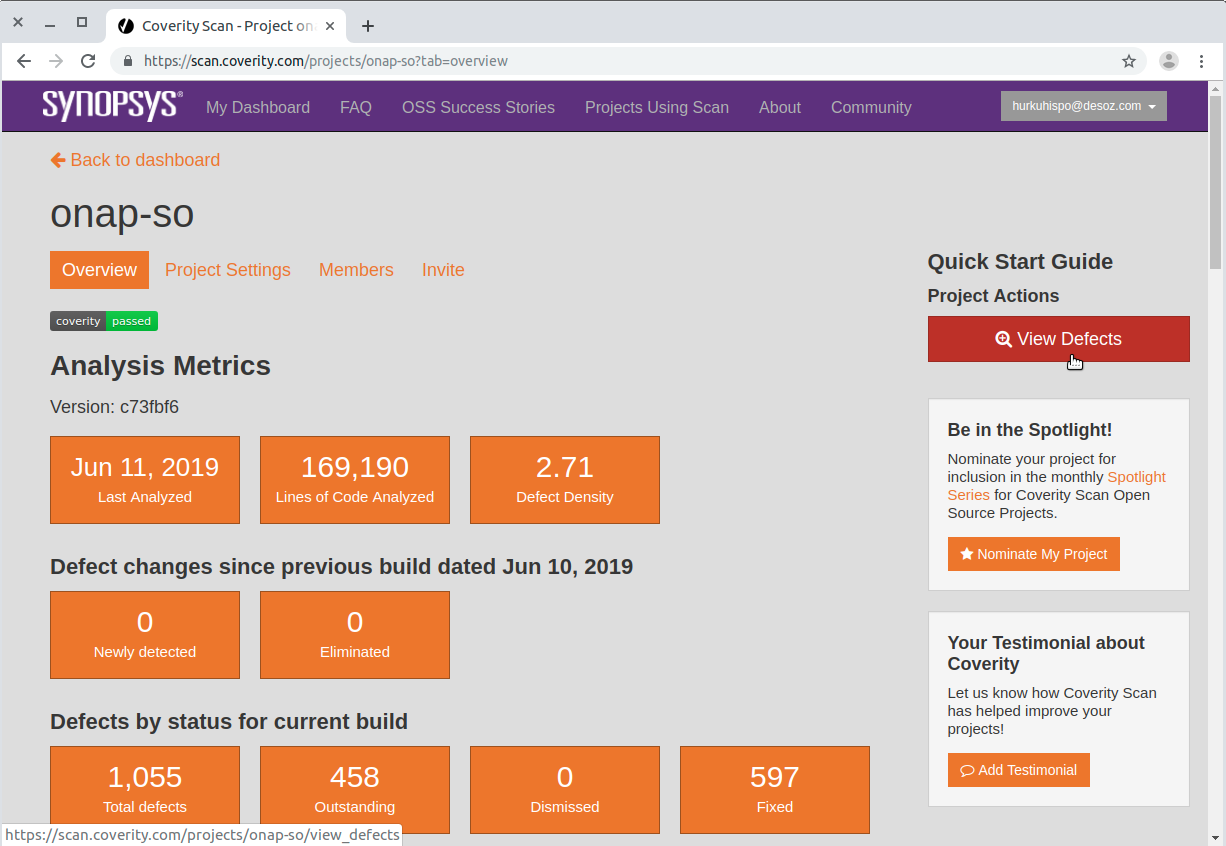Close the Coverity Scan tab
Image resolution: width=1226 pixels, height=846 pixels.
(x=332, y=26)
